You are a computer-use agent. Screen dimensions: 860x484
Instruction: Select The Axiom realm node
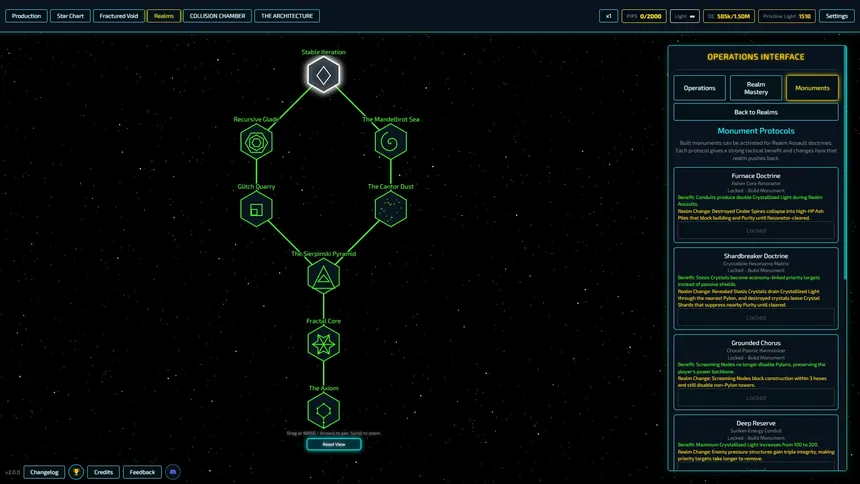pyautogui.click(x=324, y=411)
